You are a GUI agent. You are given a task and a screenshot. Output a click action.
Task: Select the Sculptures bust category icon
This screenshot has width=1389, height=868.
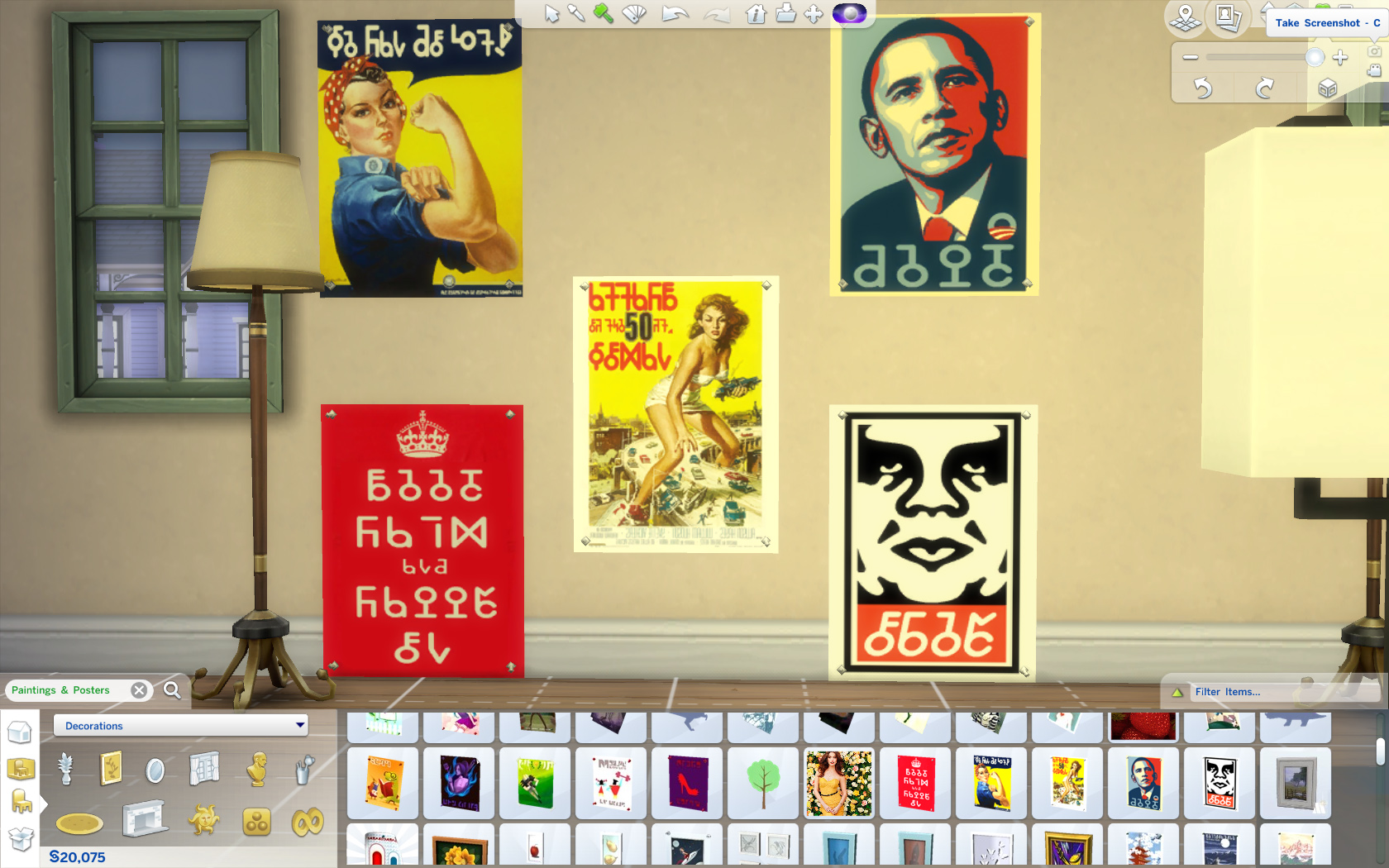pos(258,769)
